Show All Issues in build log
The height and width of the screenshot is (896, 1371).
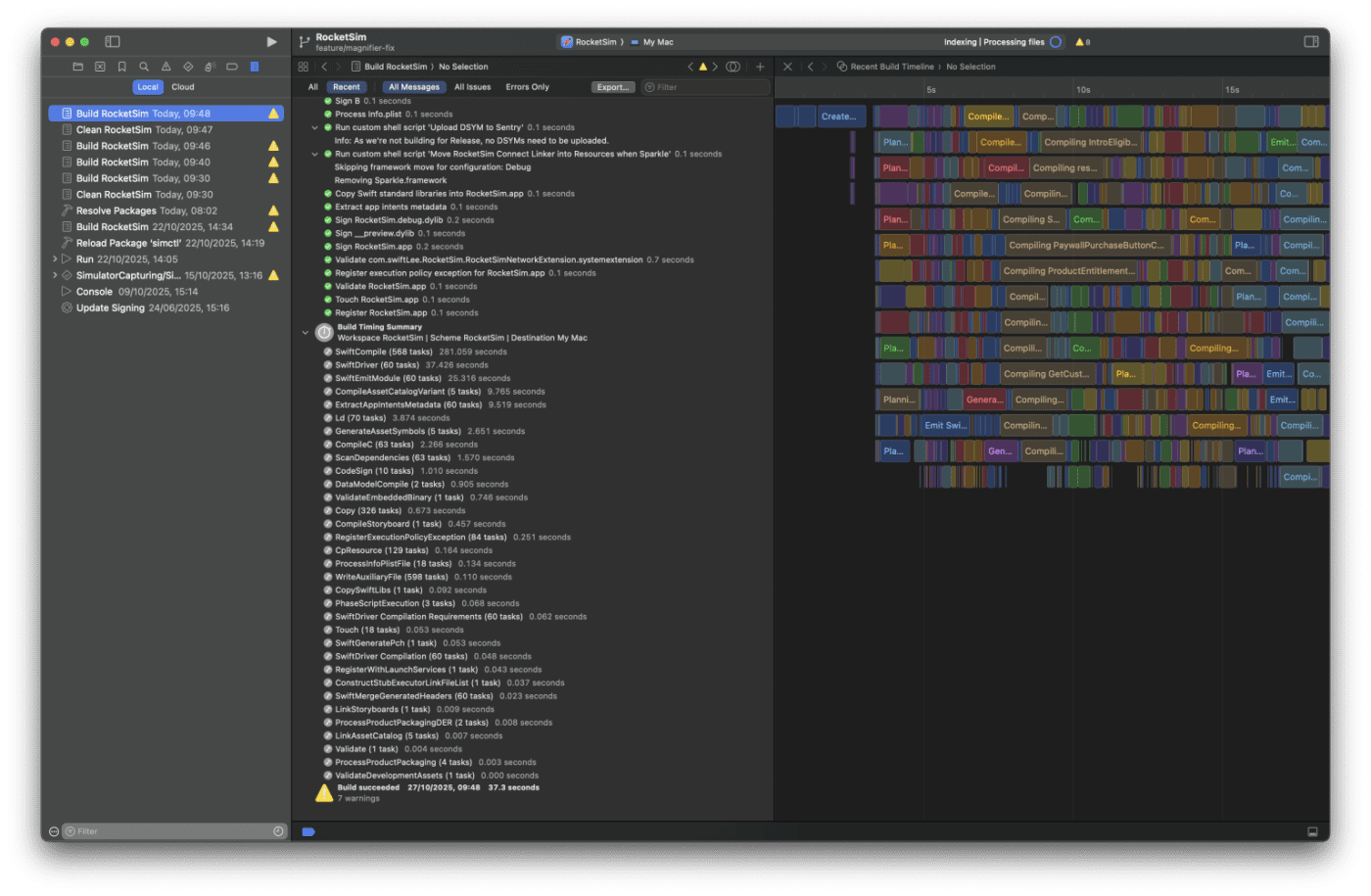[472, 87]
